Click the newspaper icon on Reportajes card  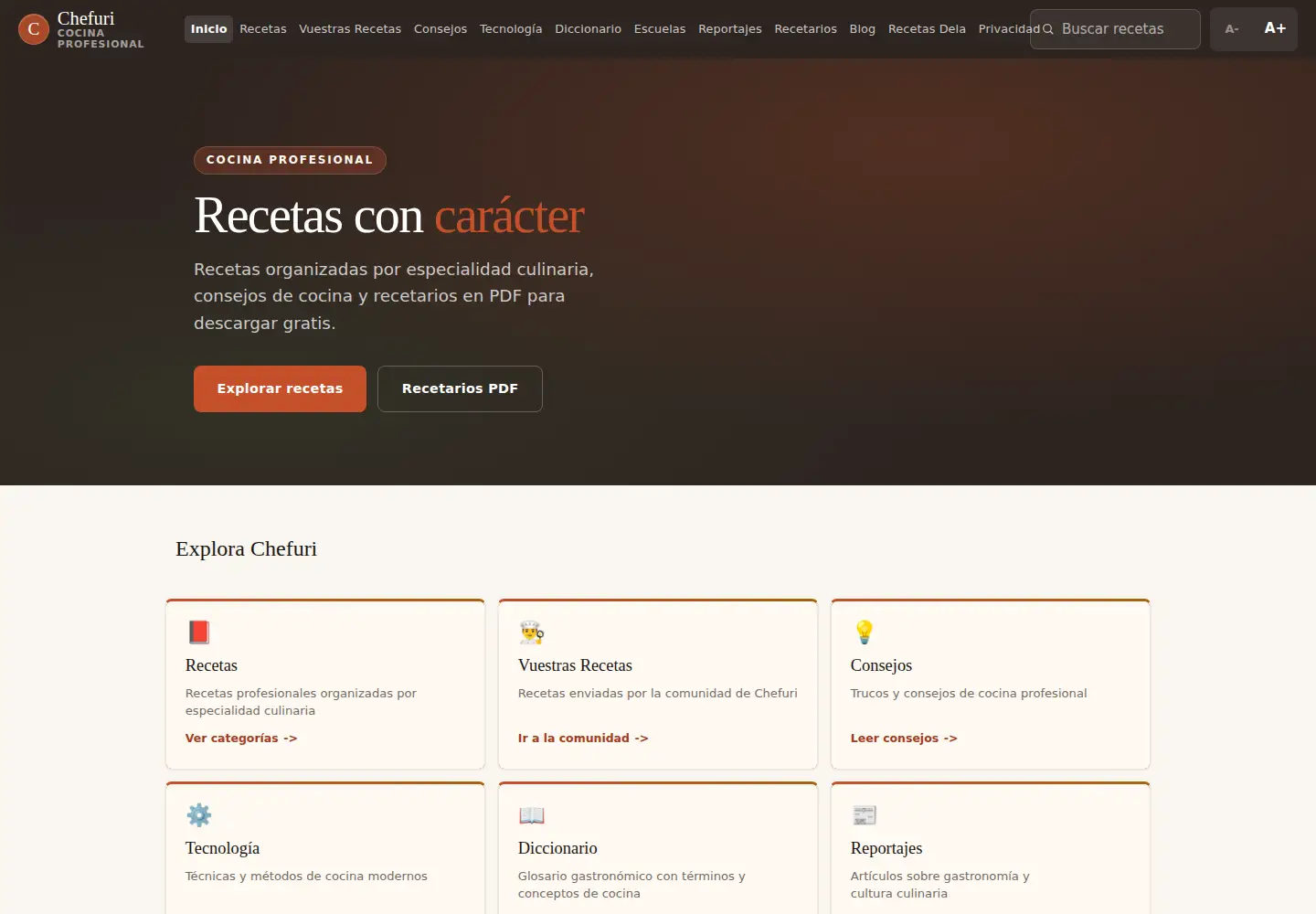click(864, 814)
